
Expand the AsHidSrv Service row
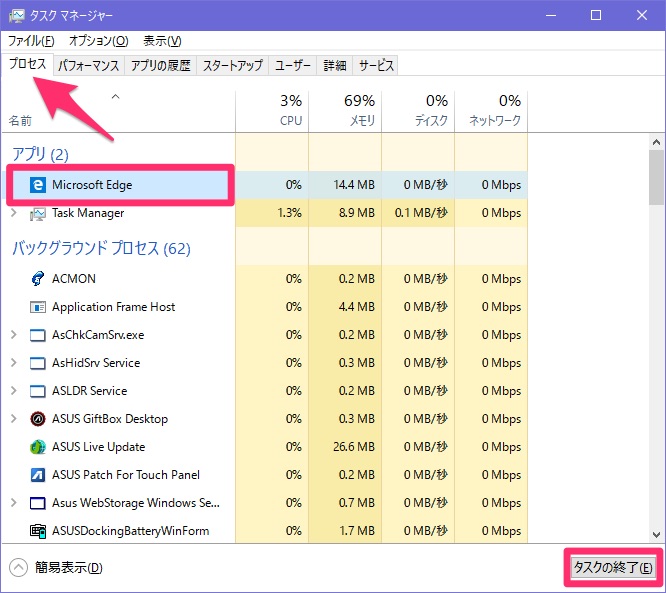14,363
